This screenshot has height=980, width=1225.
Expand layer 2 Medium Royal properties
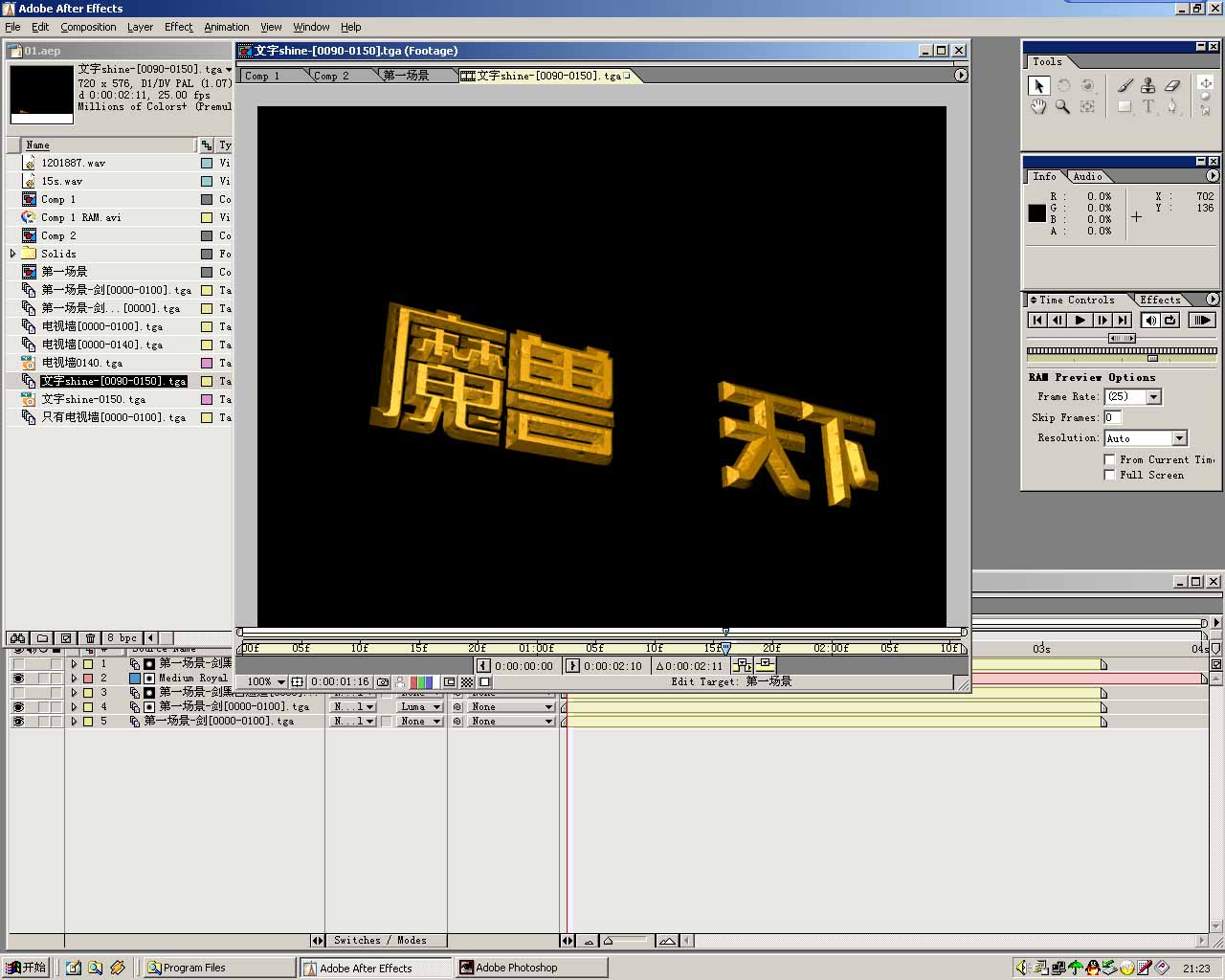(74, 678)
